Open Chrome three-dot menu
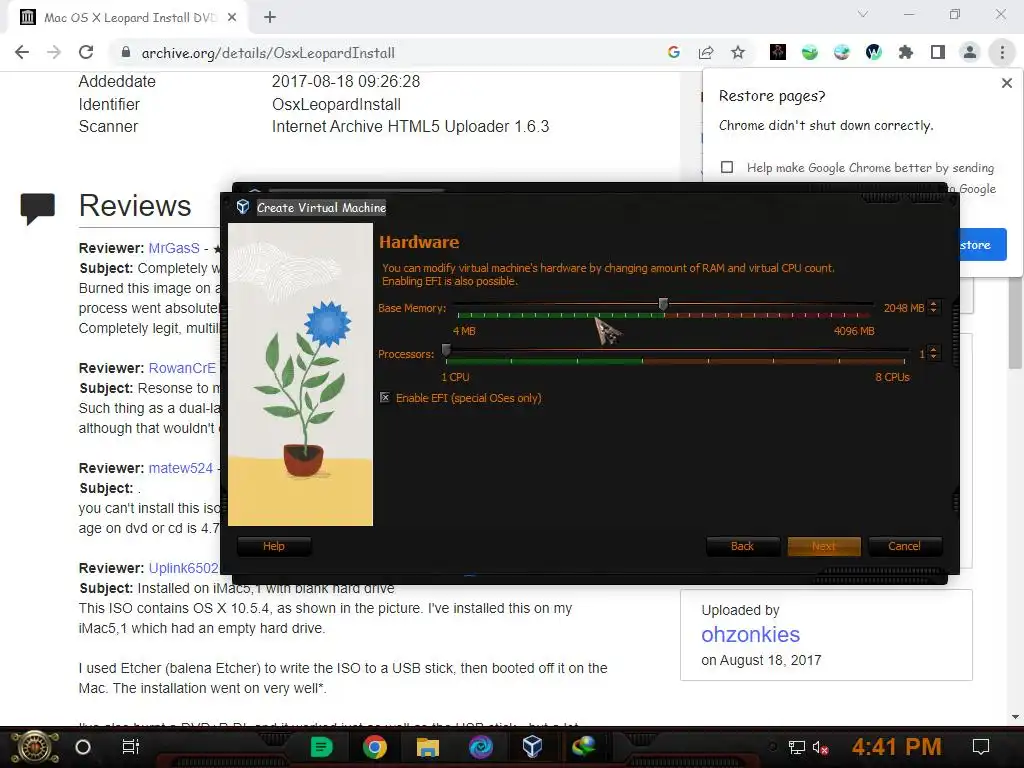The image size is (1024, 768). (1002, 52)
